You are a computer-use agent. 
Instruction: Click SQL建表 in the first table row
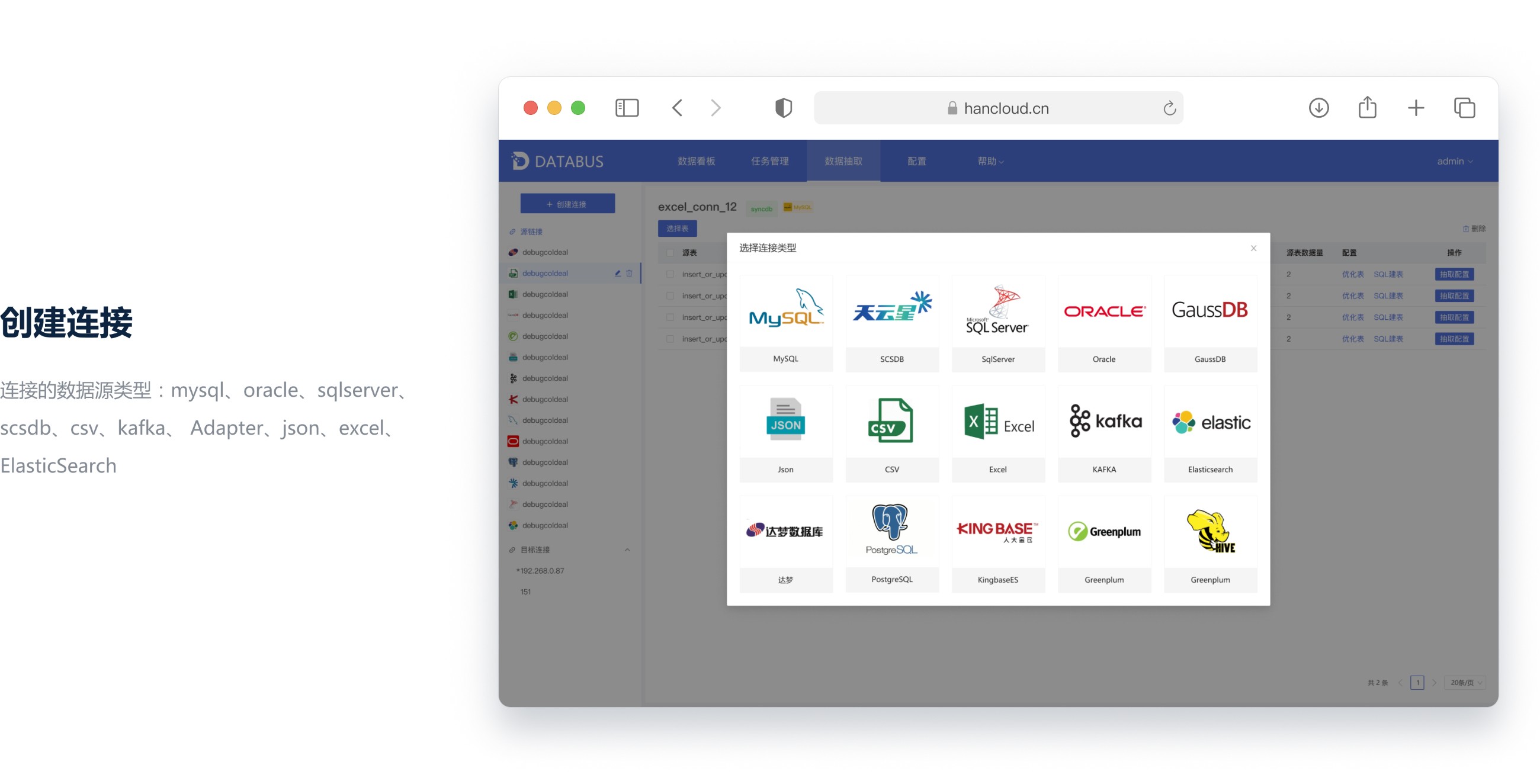(1388, 274)
